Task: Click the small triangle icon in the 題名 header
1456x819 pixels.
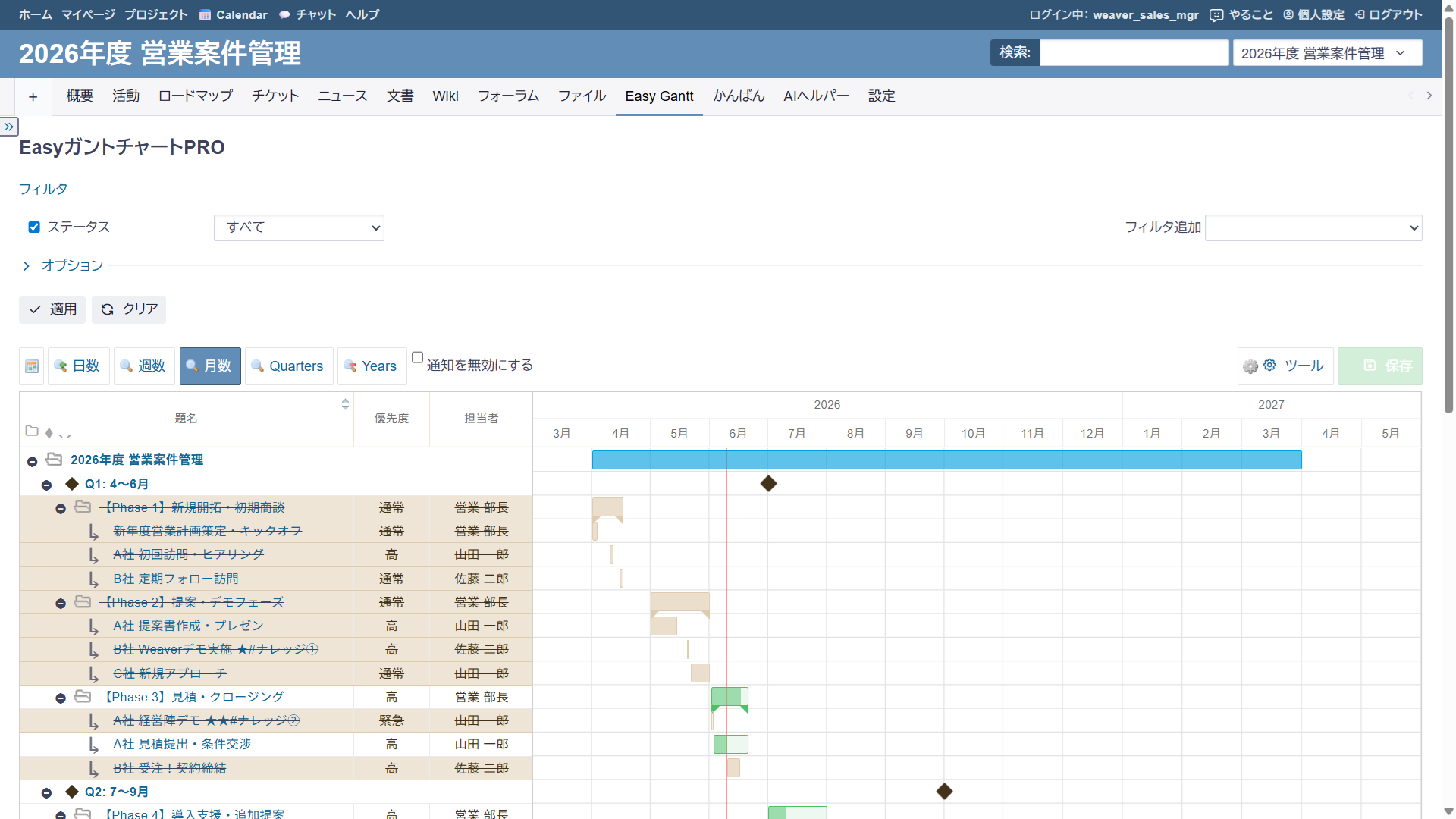Action: [x=65, y=435]
